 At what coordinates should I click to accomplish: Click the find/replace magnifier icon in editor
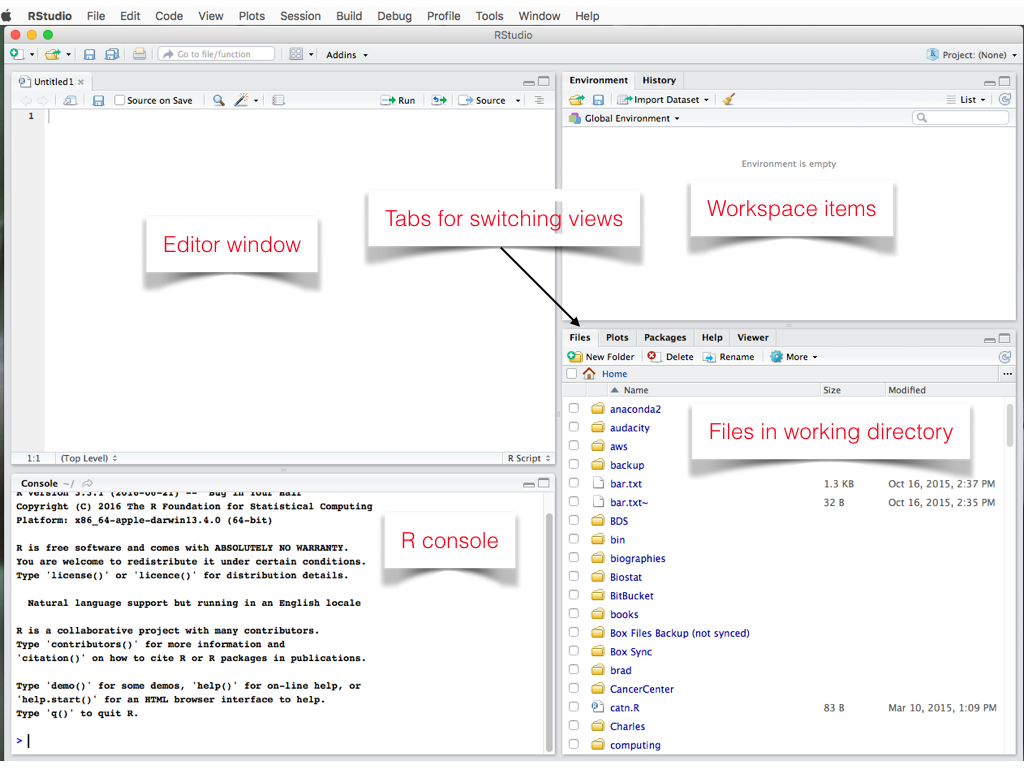point(218,100)
